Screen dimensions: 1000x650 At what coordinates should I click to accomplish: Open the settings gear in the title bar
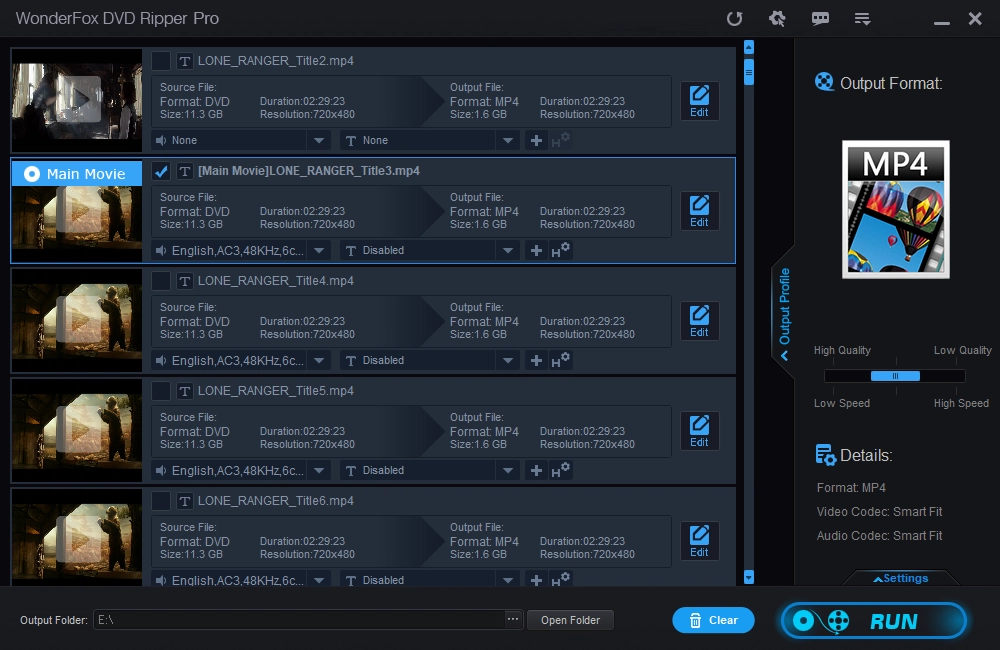[776, 19]
